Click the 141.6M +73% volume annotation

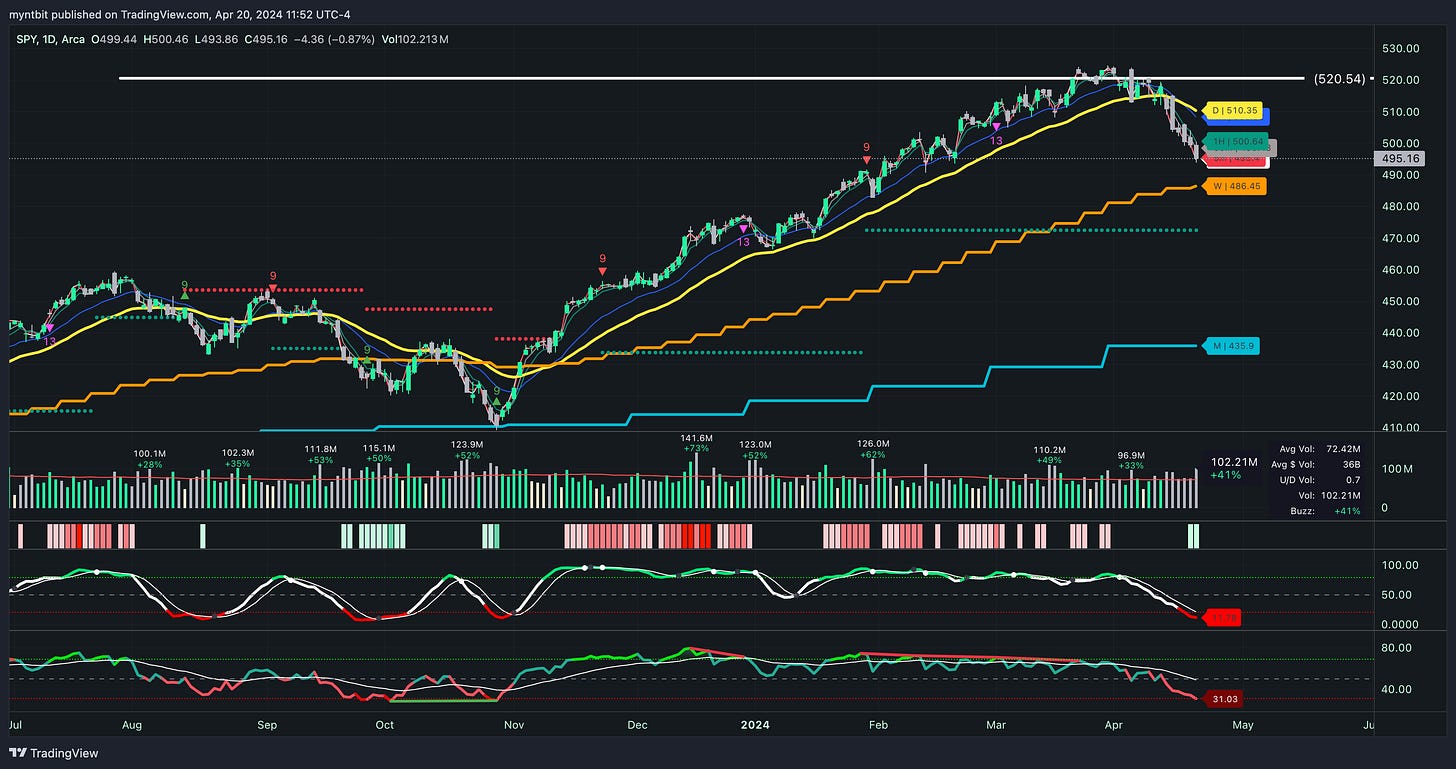[x=695, y=442]
